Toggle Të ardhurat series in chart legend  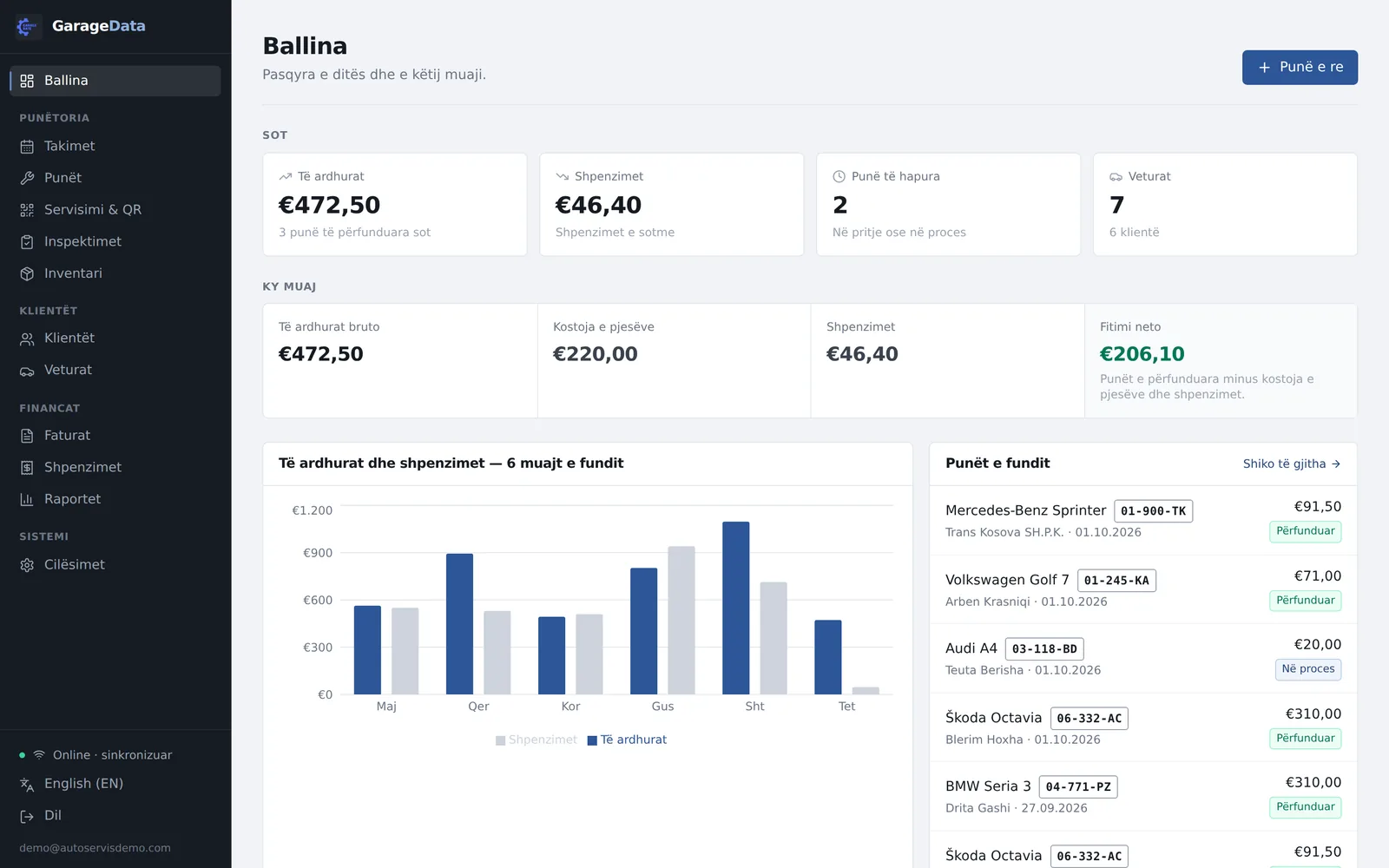(x=627, y=740)
